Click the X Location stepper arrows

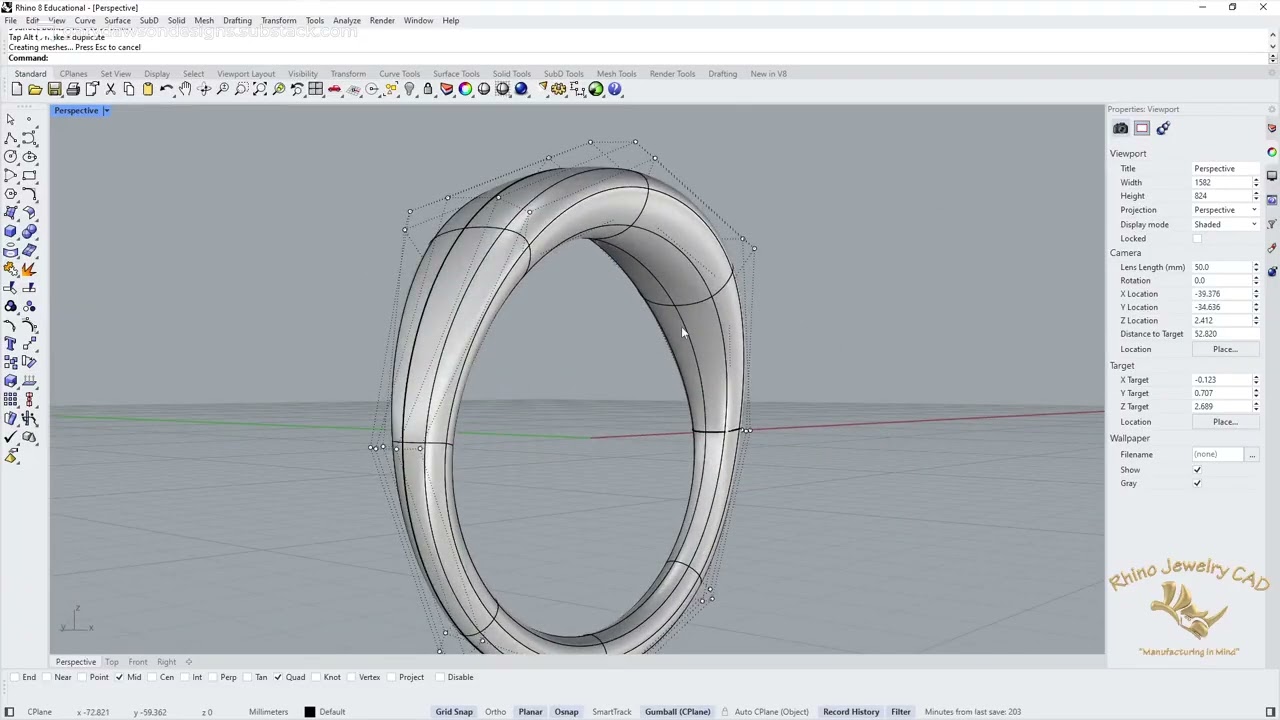[1256, 294]
